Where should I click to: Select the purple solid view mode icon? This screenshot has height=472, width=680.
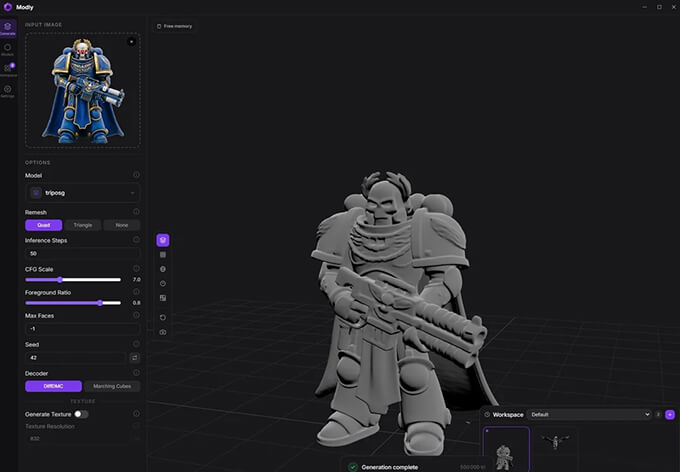pos(163,240)
